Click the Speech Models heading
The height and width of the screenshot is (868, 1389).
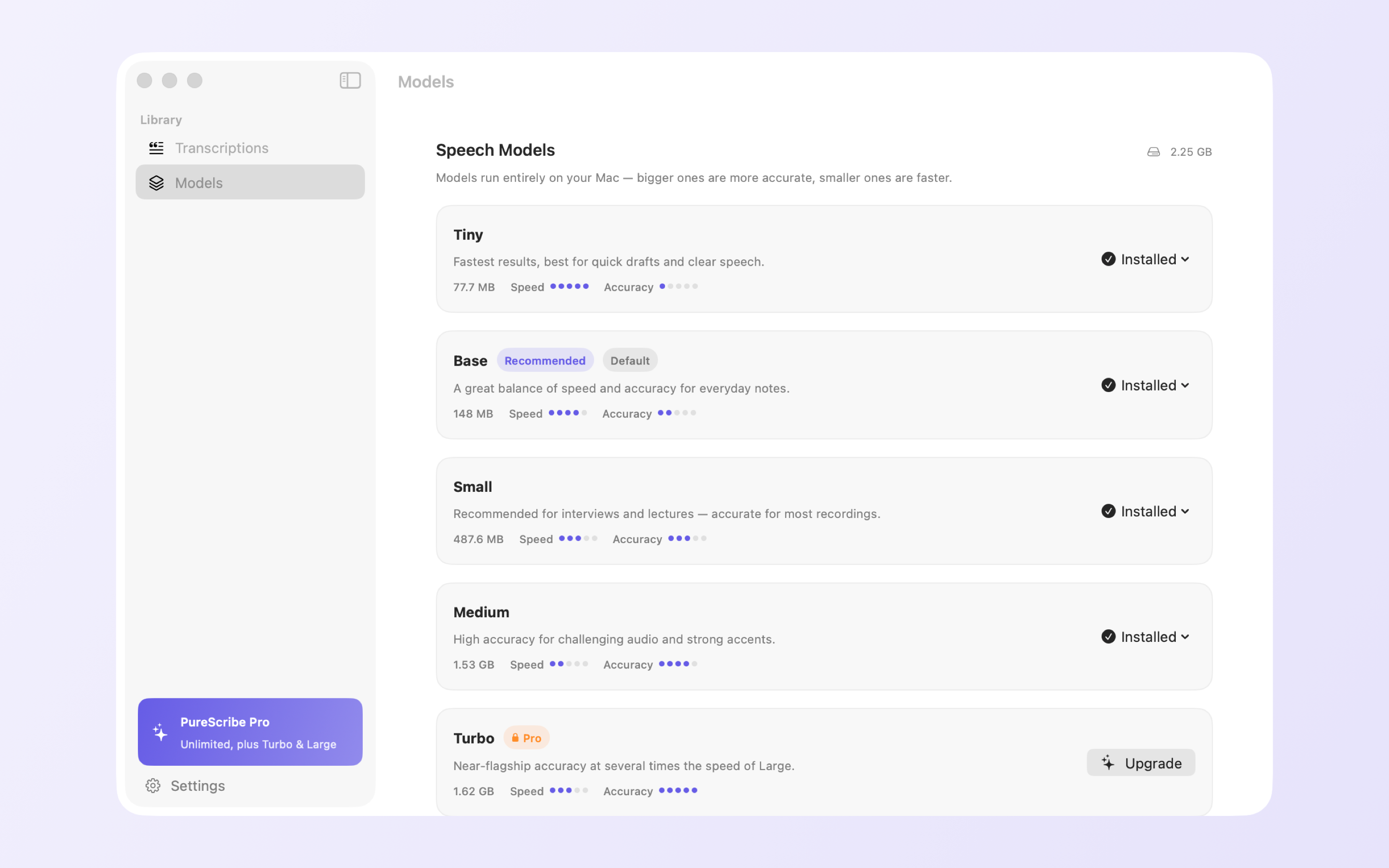pyautogui.click(x=495, y=150)
